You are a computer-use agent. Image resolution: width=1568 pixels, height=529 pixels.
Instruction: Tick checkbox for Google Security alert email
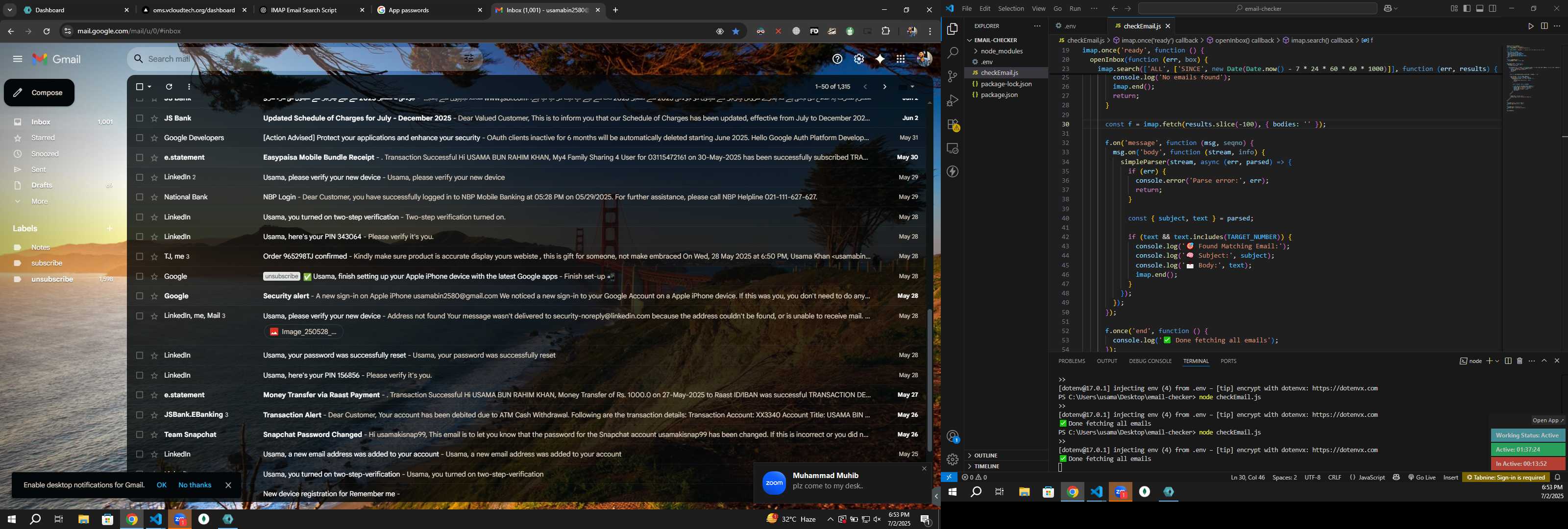139,296
